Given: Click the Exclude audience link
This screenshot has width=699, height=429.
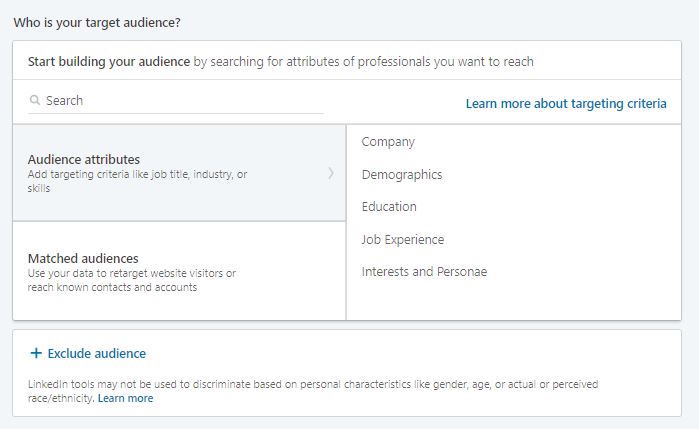Looking at the screenshot, I should click(x=97, y=354).
